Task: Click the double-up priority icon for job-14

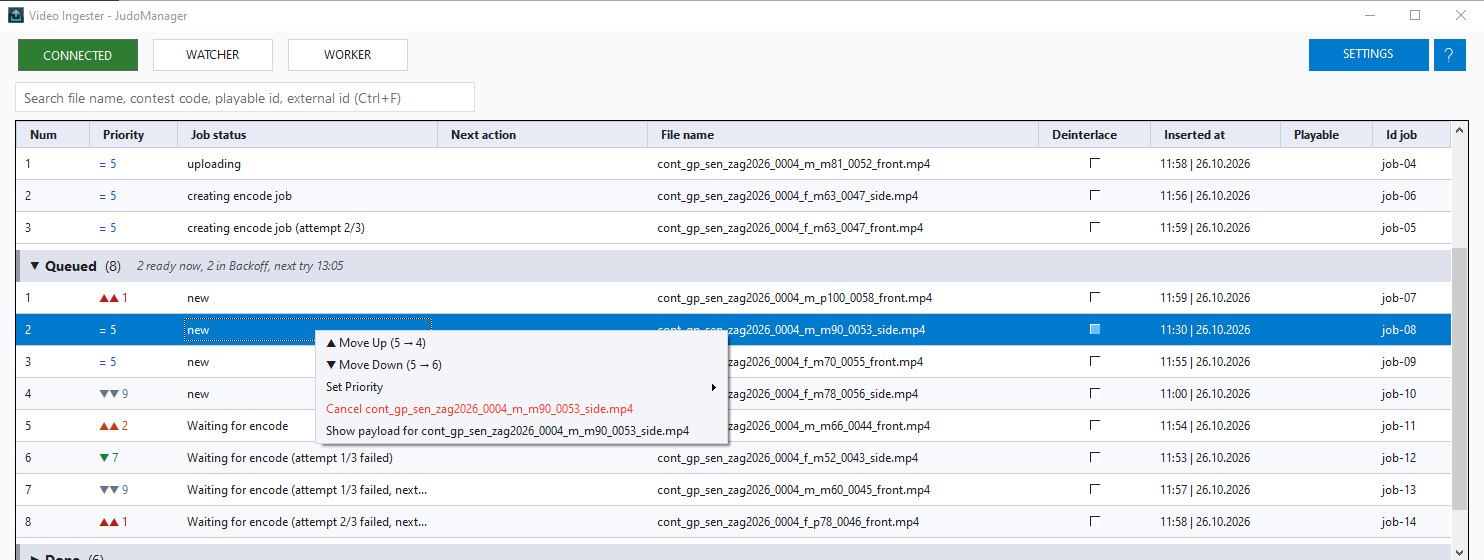Action: 109,522
